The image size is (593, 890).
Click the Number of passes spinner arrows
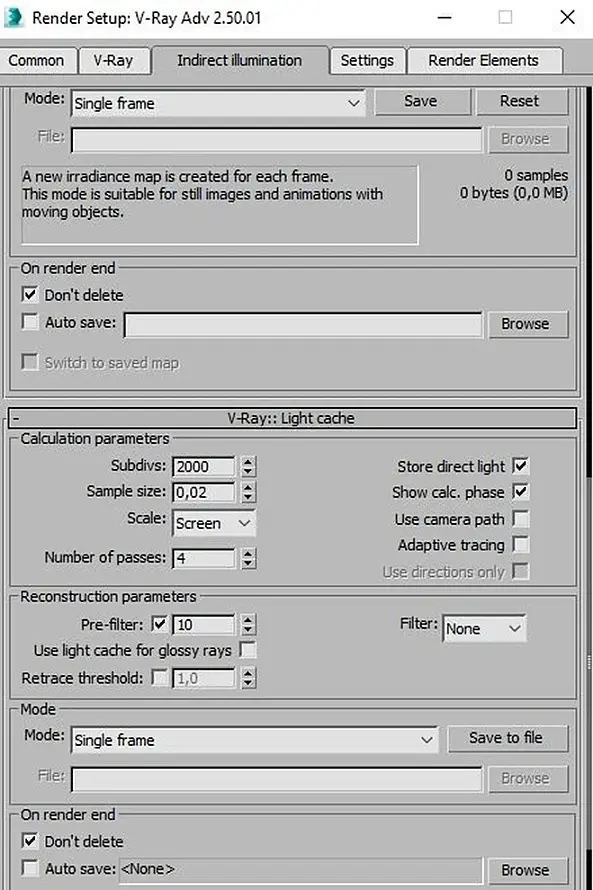click(x=248, y=558)
